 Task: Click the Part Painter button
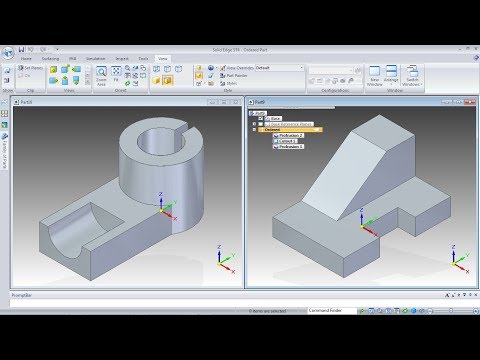[233, 76]
